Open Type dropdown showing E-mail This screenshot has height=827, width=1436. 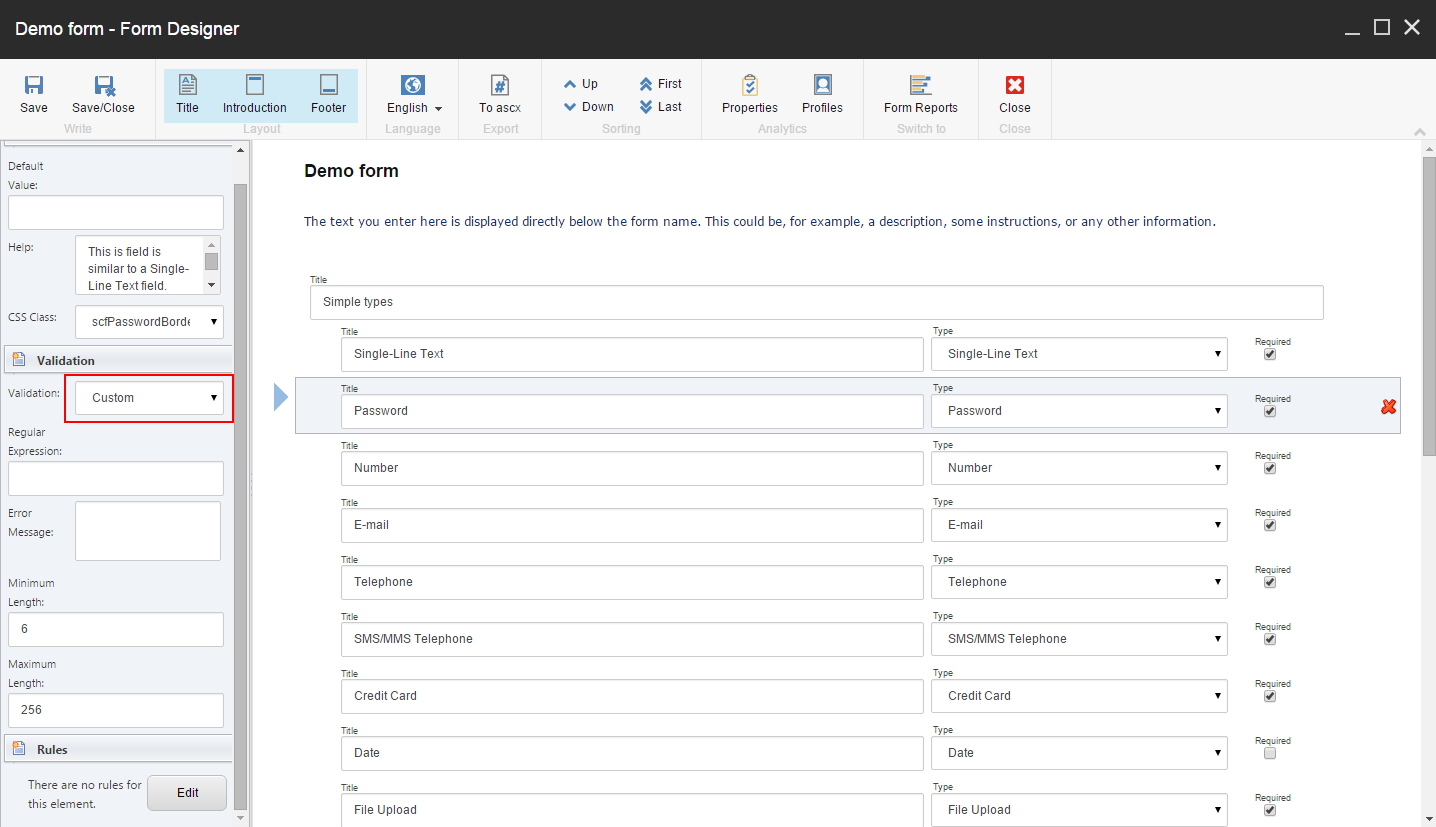(x=1079, y=525)
